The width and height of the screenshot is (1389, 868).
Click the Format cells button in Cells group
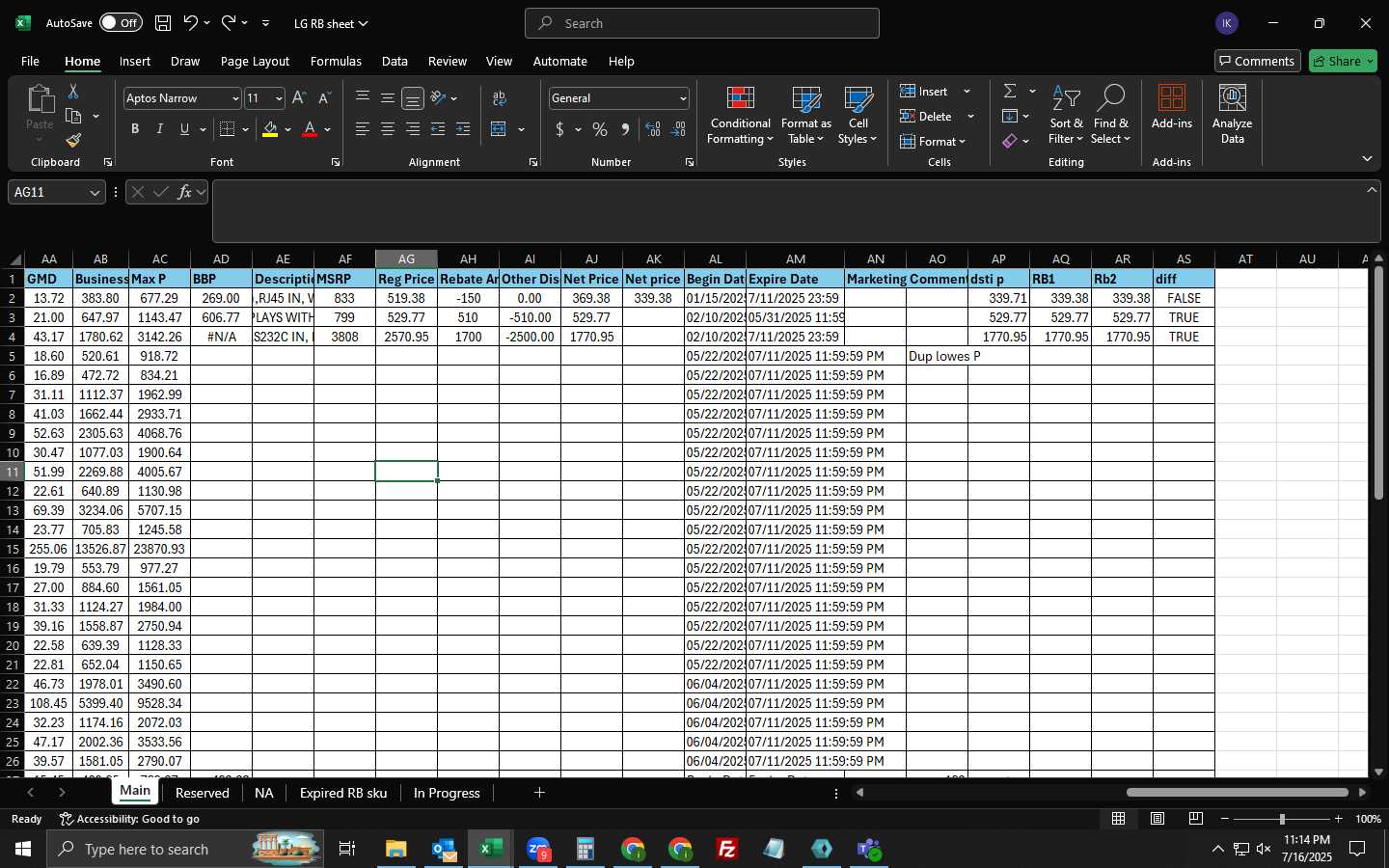933,142
